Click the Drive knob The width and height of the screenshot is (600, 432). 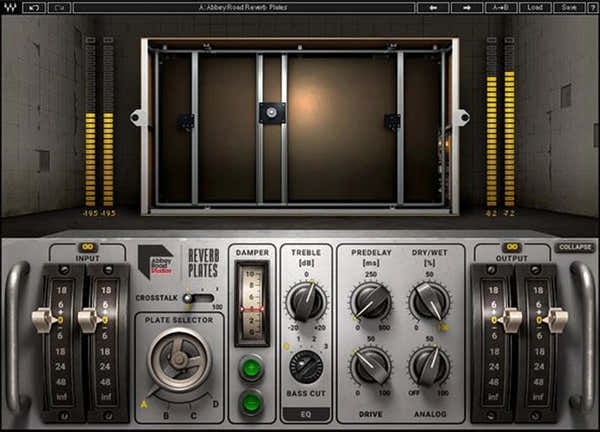tap(370, 367)
